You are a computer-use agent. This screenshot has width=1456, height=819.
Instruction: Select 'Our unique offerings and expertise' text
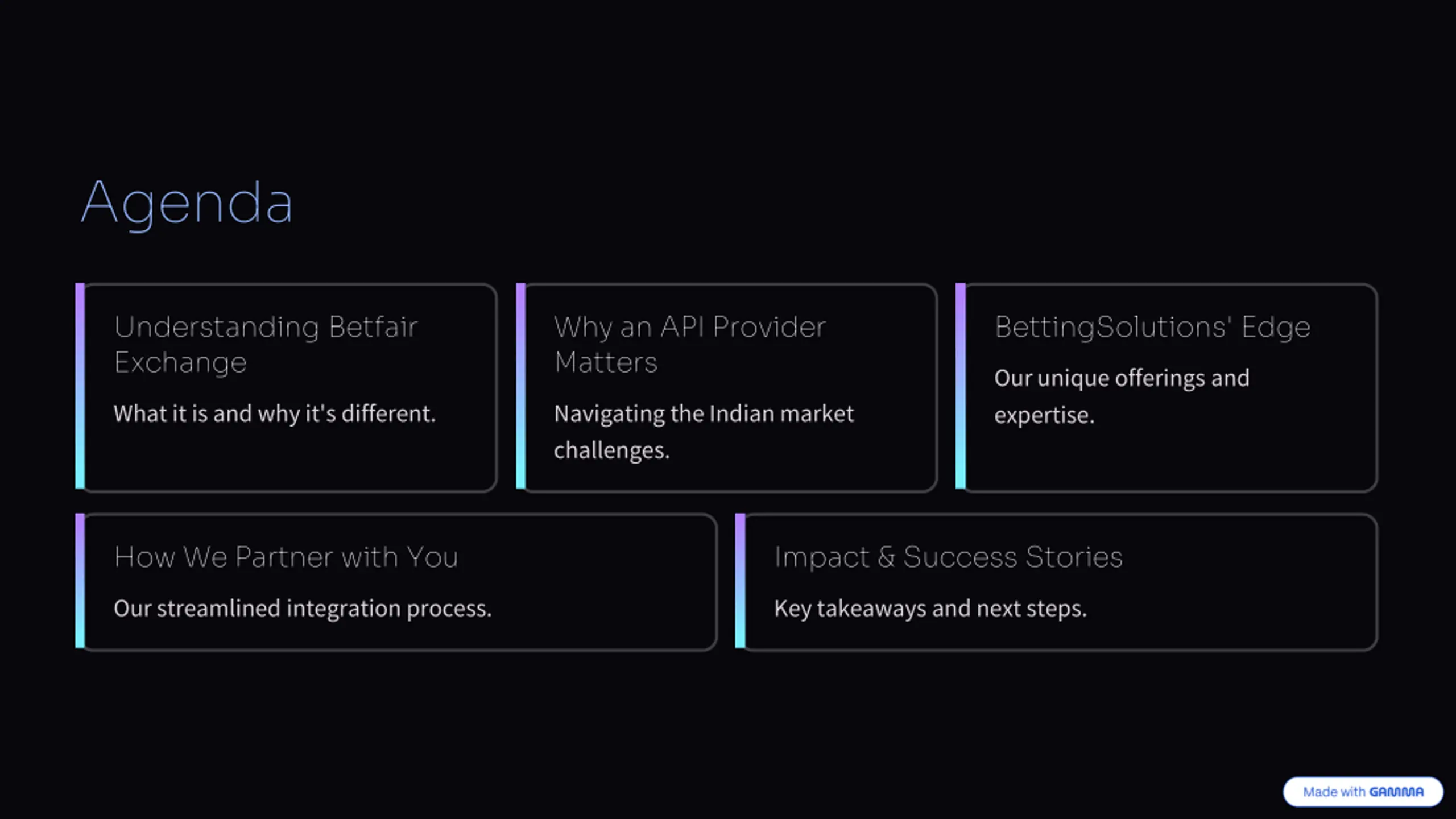click(x=1122, y=396)
